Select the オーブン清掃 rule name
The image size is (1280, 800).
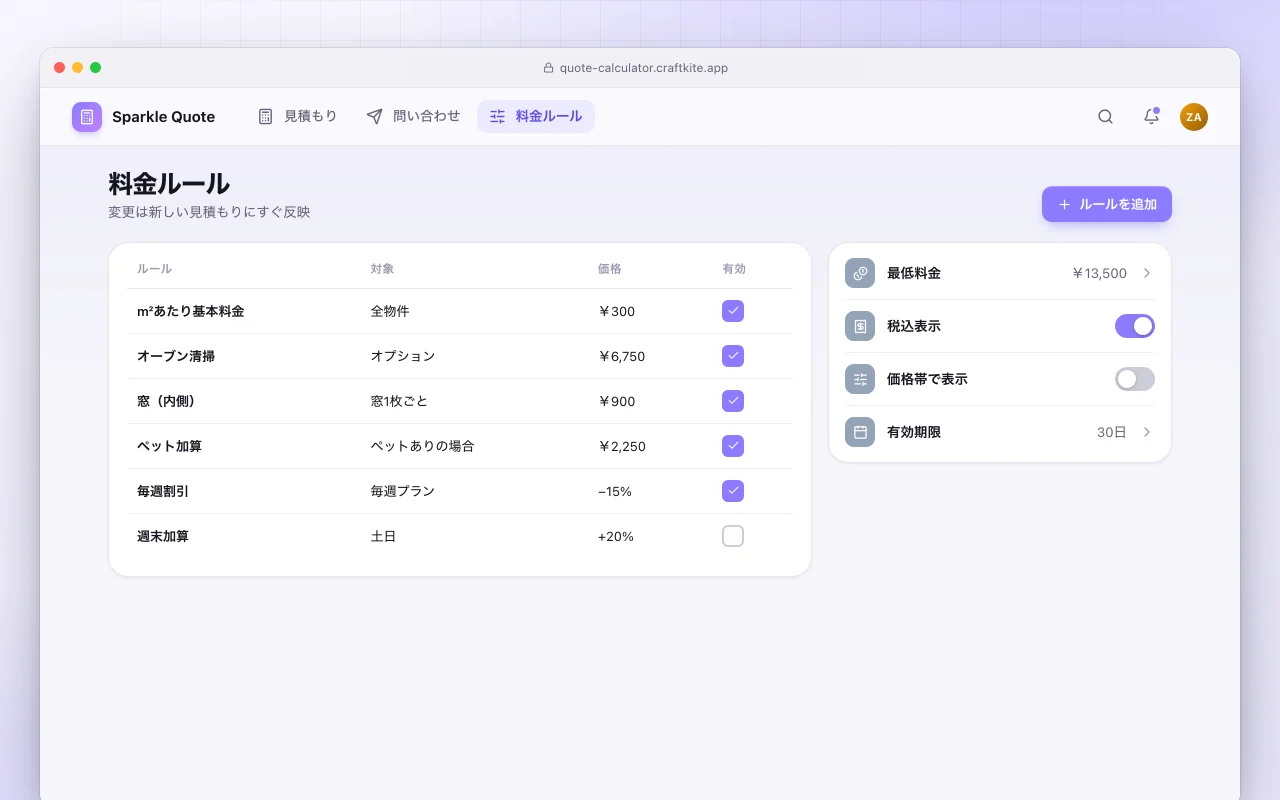click(x=176, y=356)
